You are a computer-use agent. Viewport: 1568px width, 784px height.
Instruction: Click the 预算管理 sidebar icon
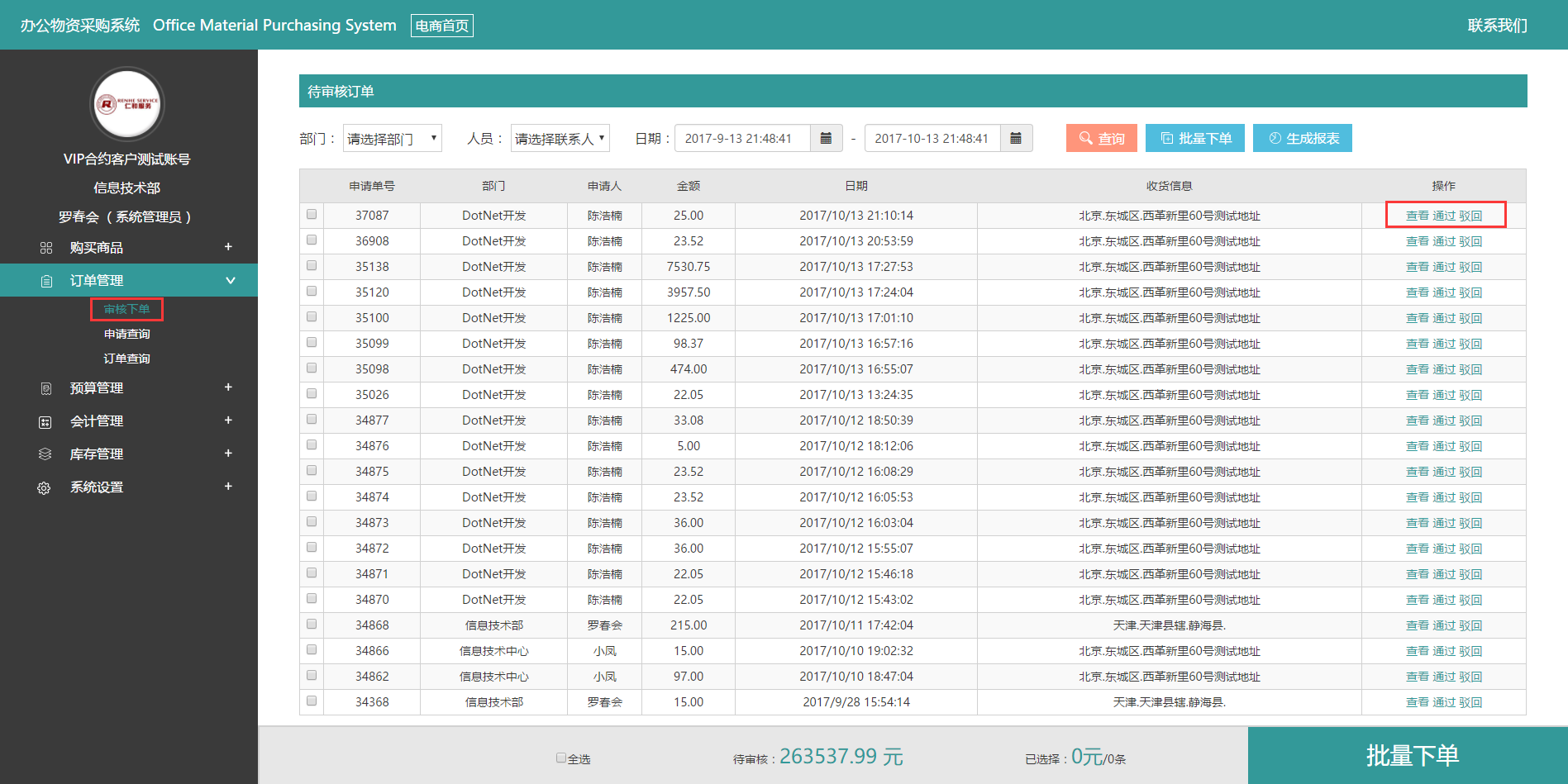tap(46, 388)
